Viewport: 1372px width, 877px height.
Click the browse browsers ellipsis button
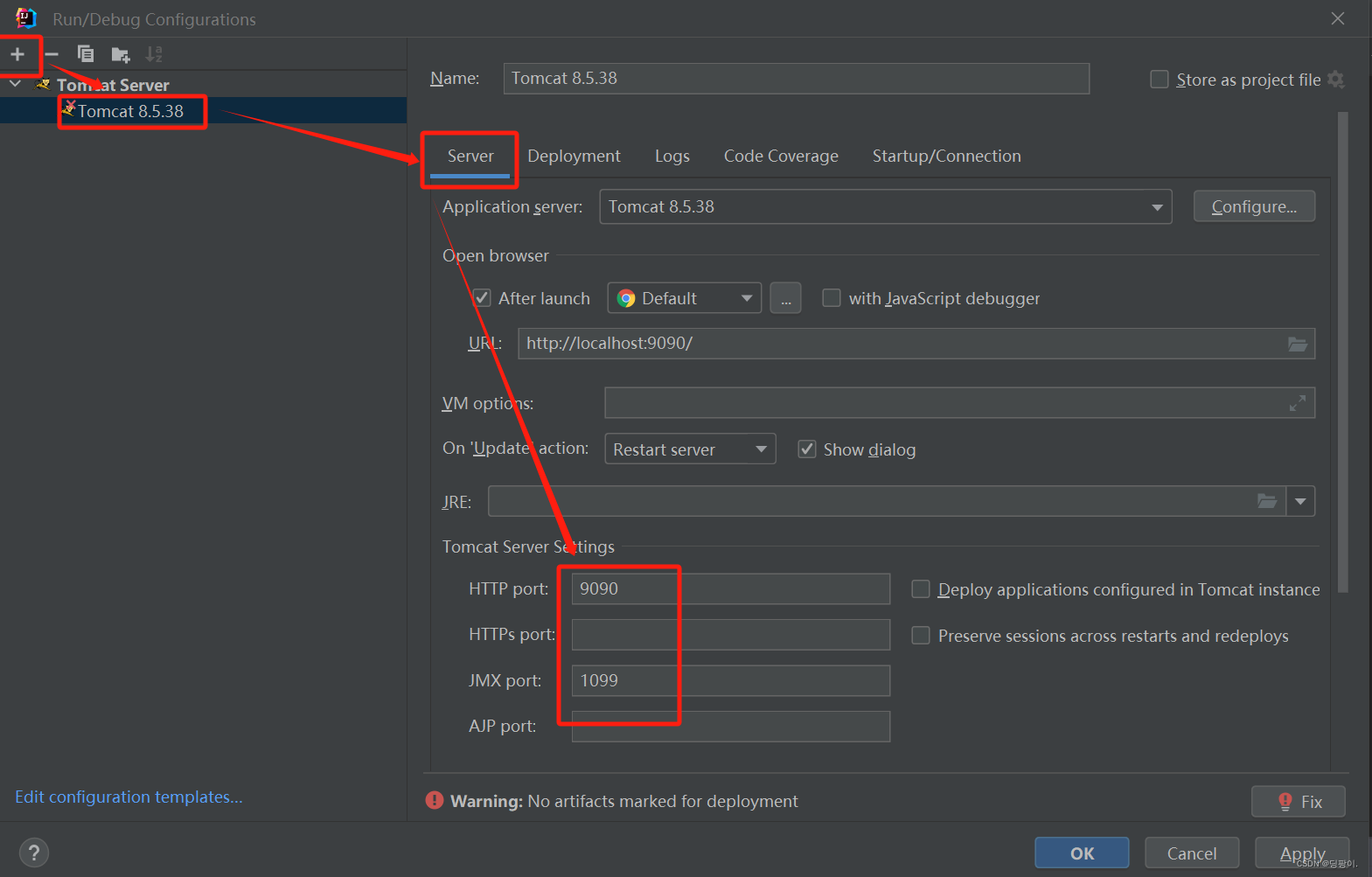[785, 298]
